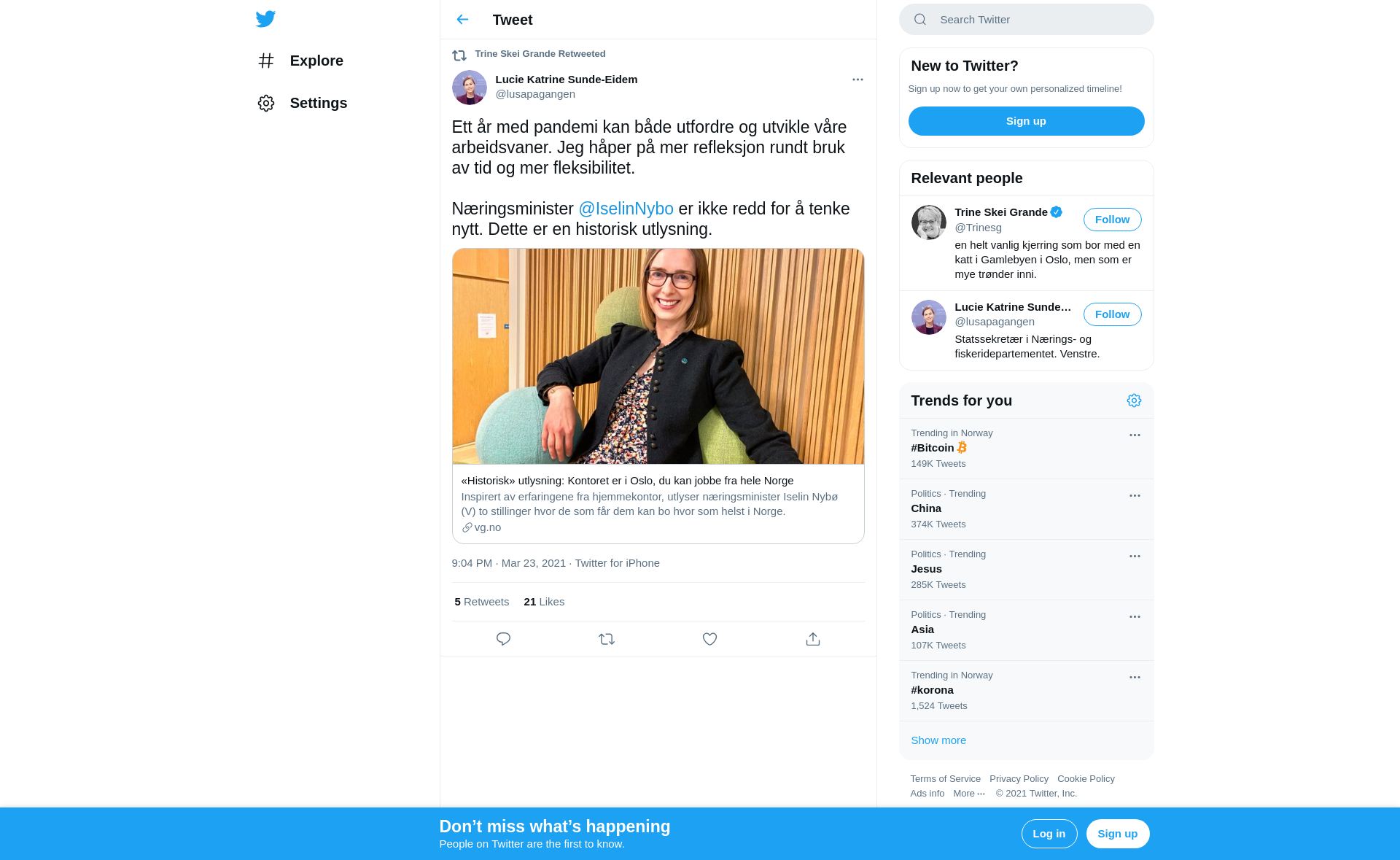Follow Trine Skei Grande
1400x860 pixels.
point(1113,220)
